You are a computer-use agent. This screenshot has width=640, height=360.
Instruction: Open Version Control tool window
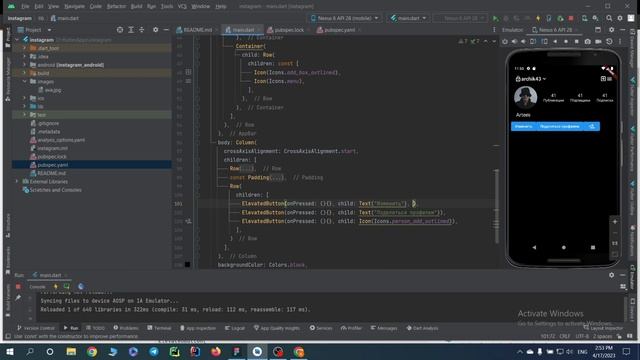(36, 328)
